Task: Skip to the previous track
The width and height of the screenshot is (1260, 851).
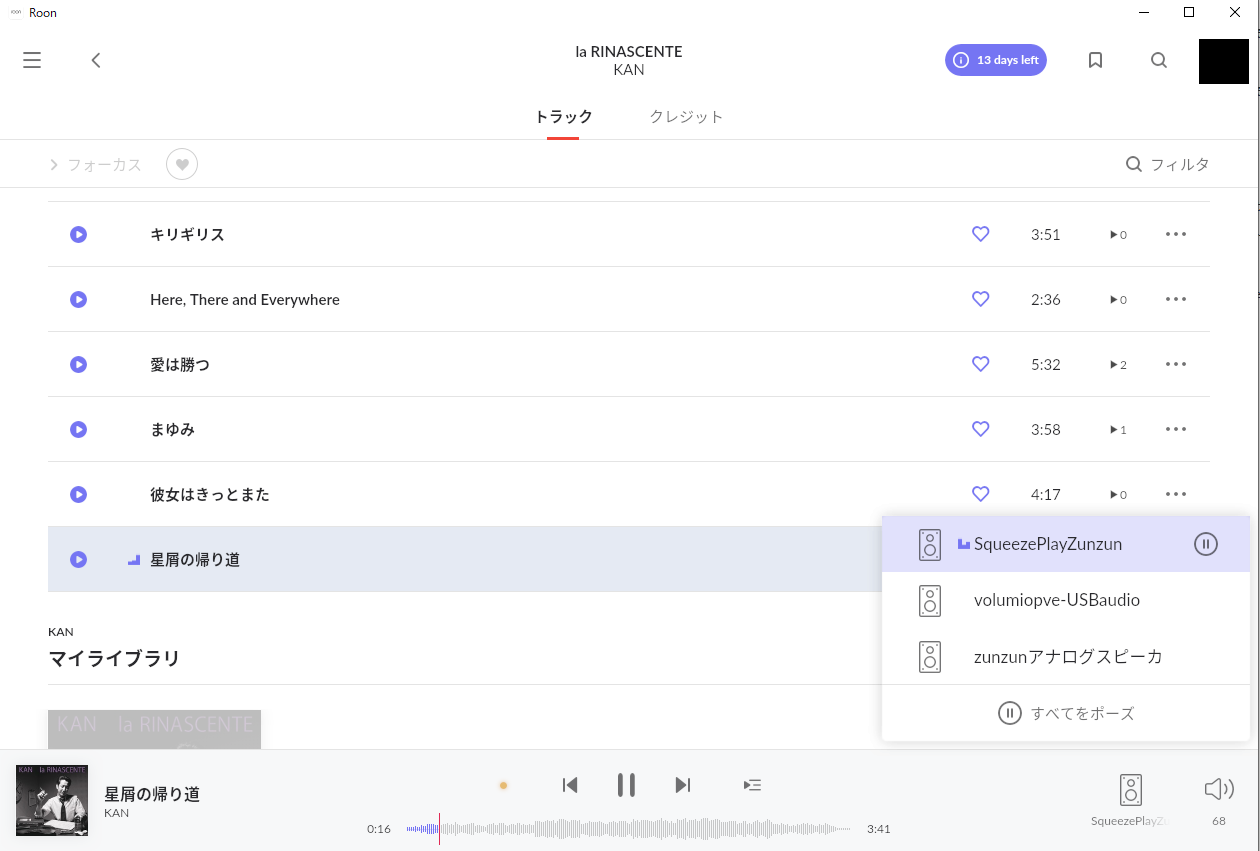Action: click(570, 785)
